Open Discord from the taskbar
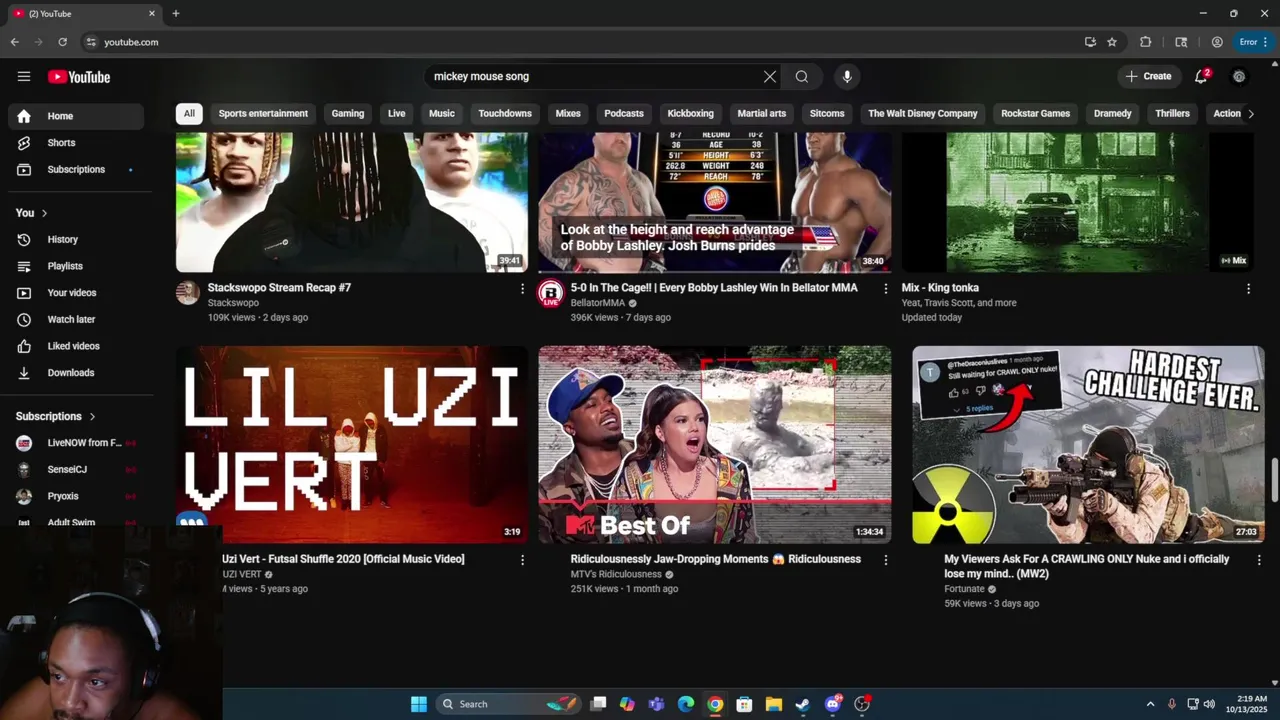Viewport: 1280px width, 720px height. tap(832, 704)
